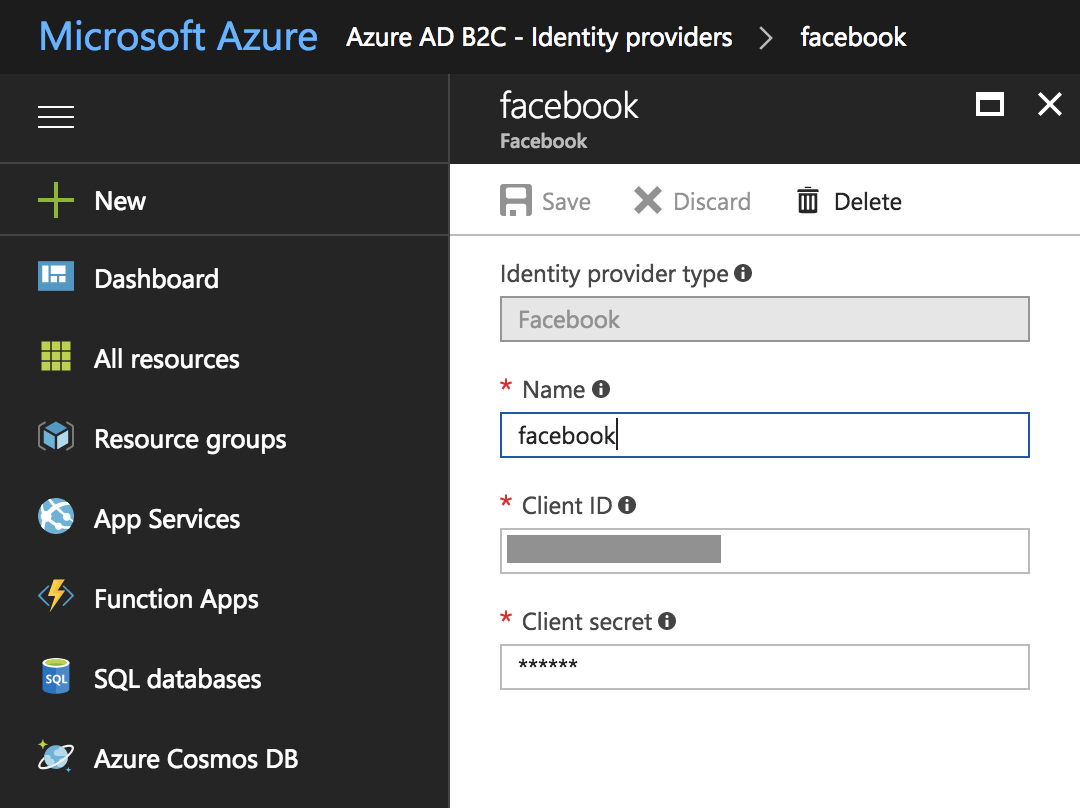
Task: Click the green plus New icon
Action: click(56, 200)
